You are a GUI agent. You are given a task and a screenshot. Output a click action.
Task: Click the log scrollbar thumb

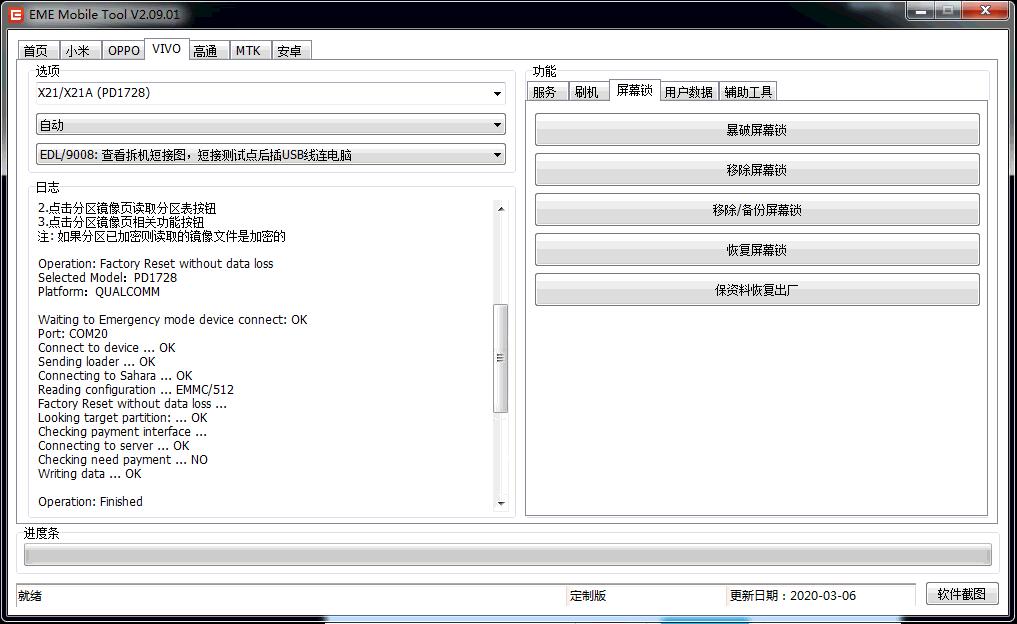click(501, 358)
